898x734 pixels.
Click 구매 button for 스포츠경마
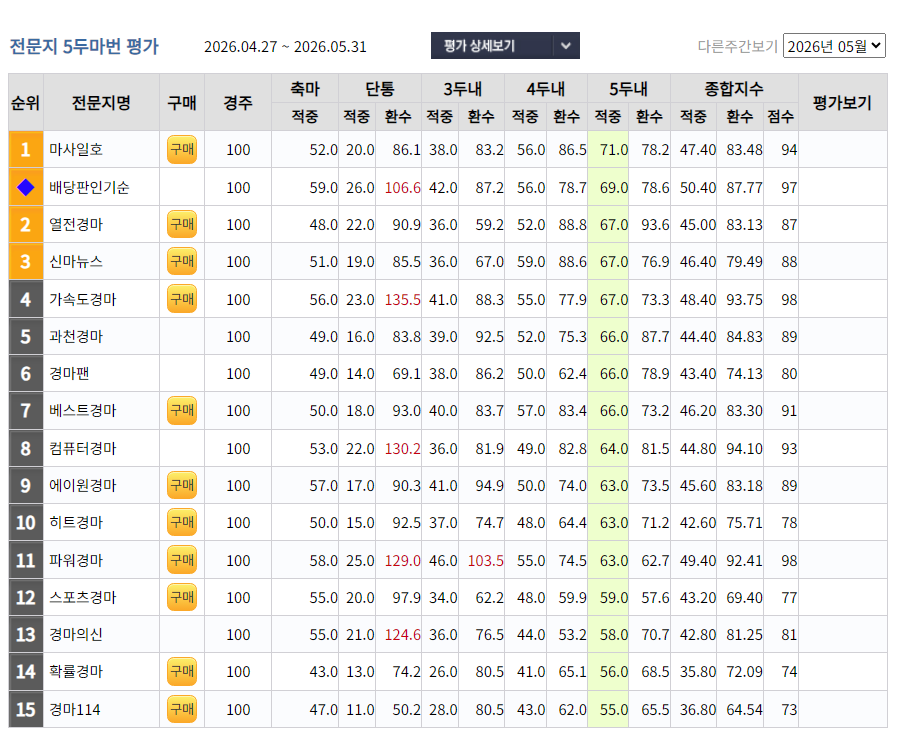(x=182, y=597)
